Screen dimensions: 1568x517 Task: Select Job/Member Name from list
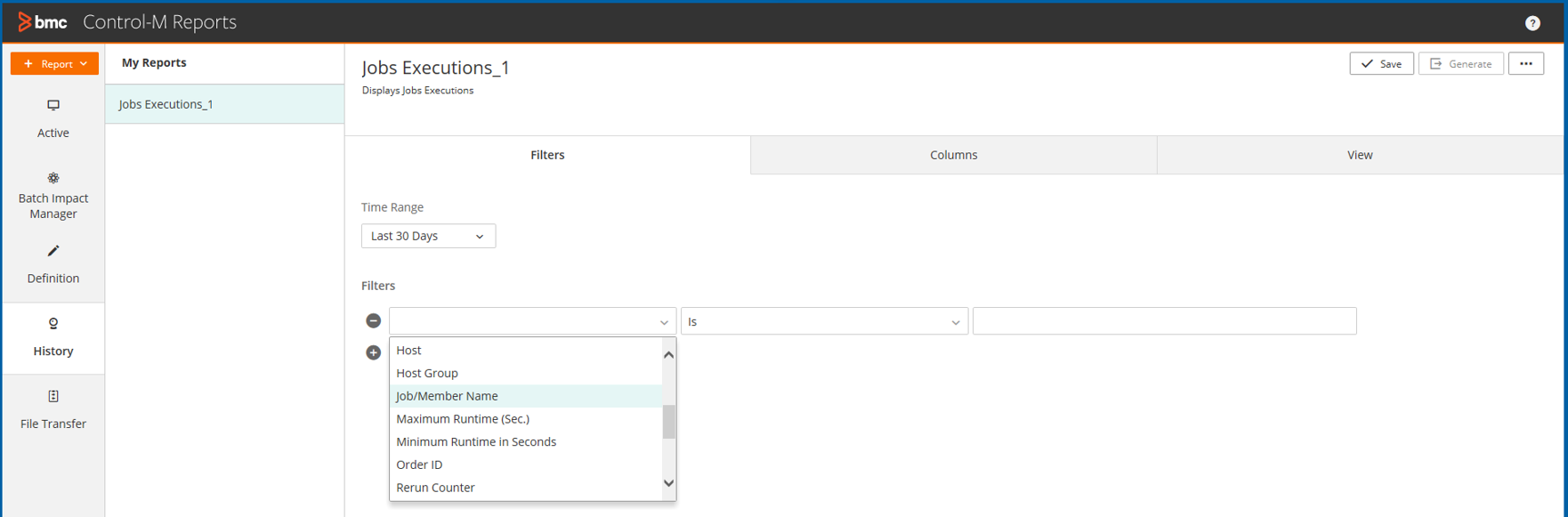coord(447,396)
